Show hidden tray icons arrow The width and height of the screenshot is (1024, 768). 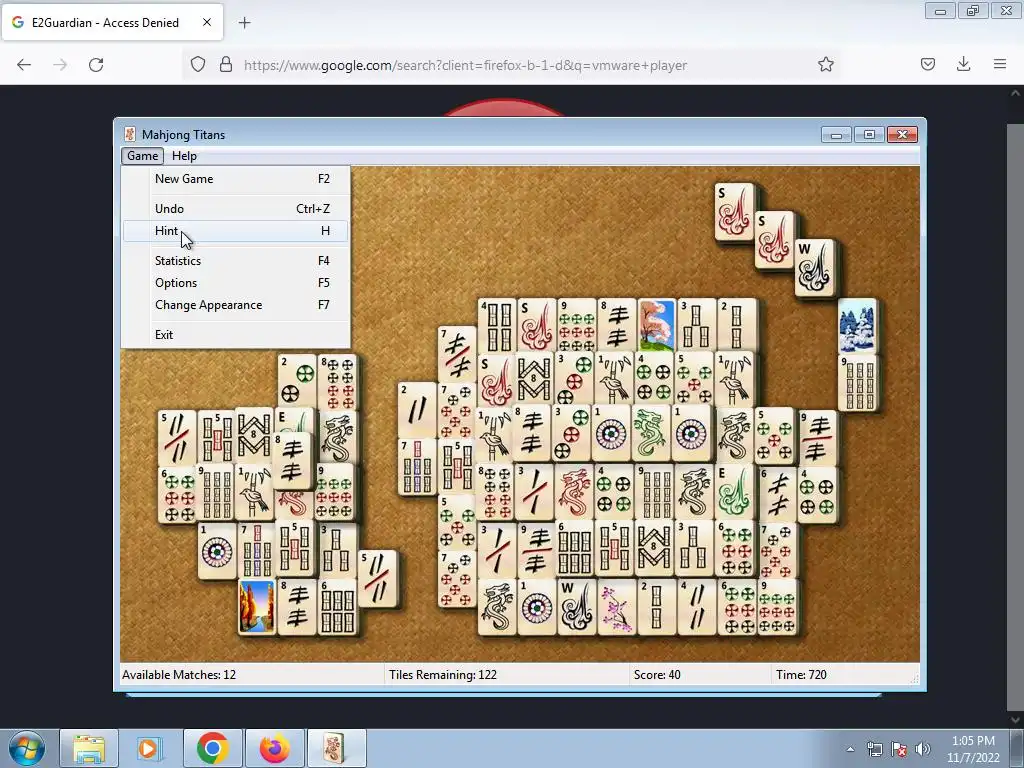(850, 749)
